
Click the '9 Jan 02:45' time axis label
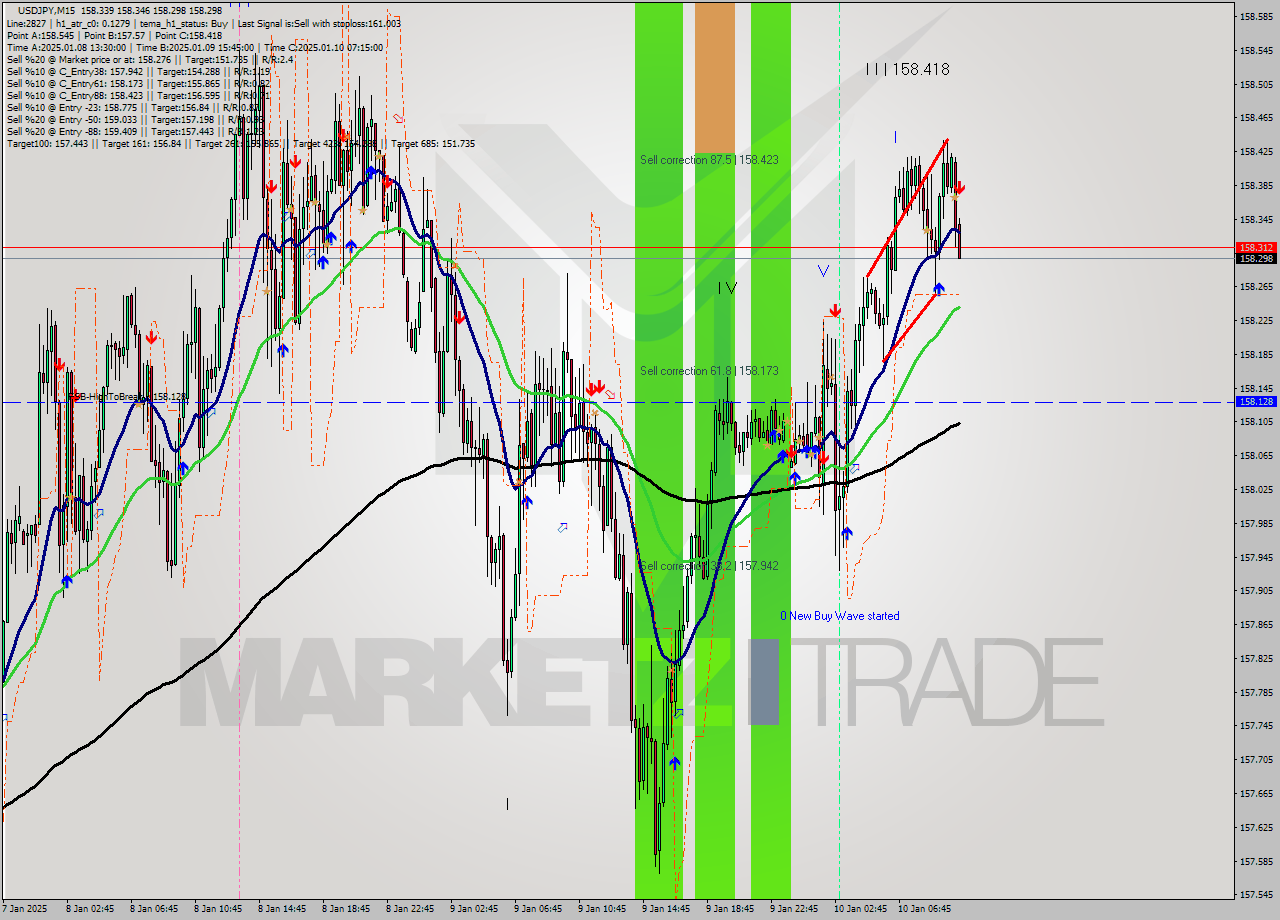[x=476, y=909]
